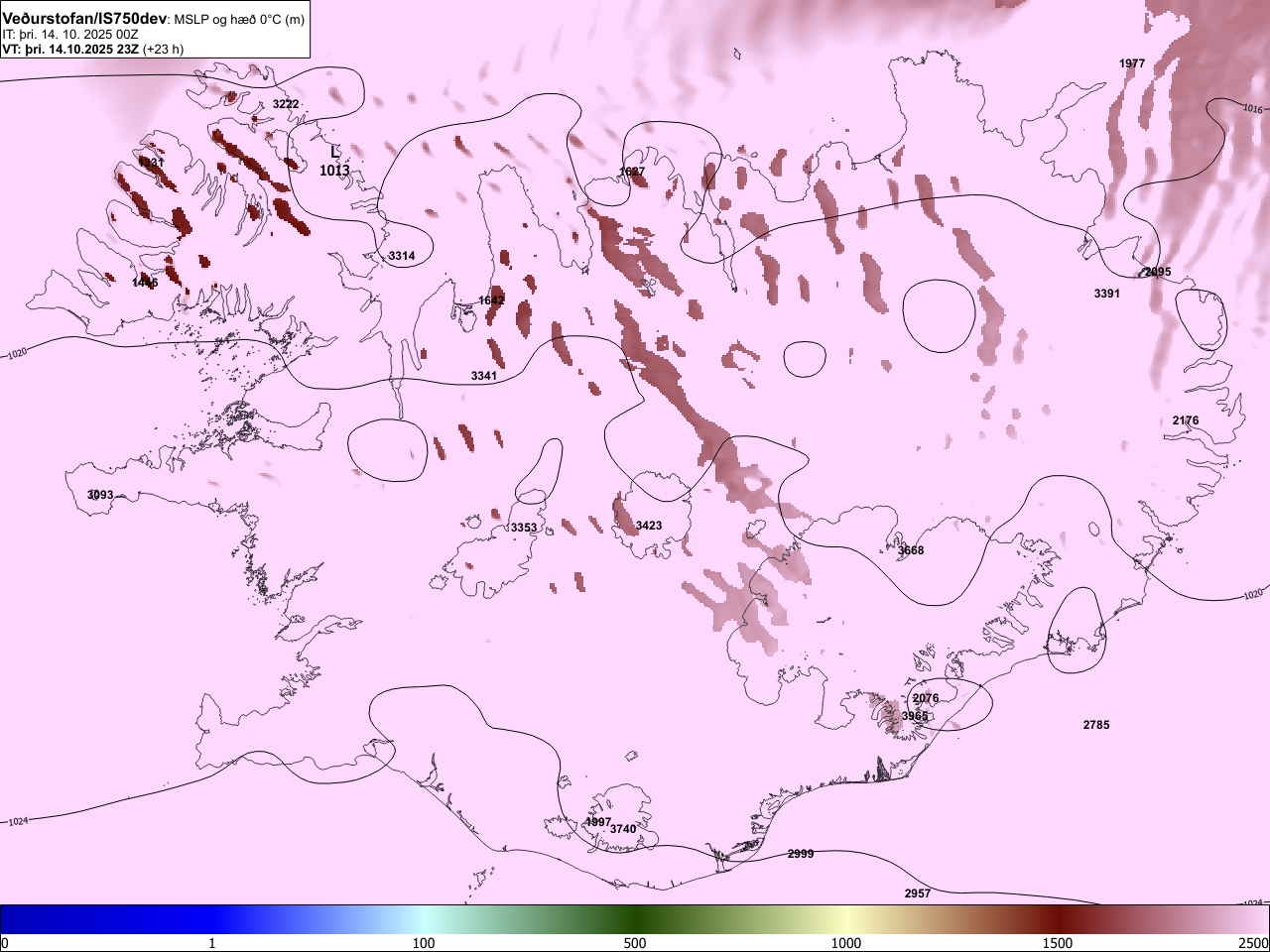1270x952 pixels.
Task: Click the 3668 height label
Action: (911, 550)
